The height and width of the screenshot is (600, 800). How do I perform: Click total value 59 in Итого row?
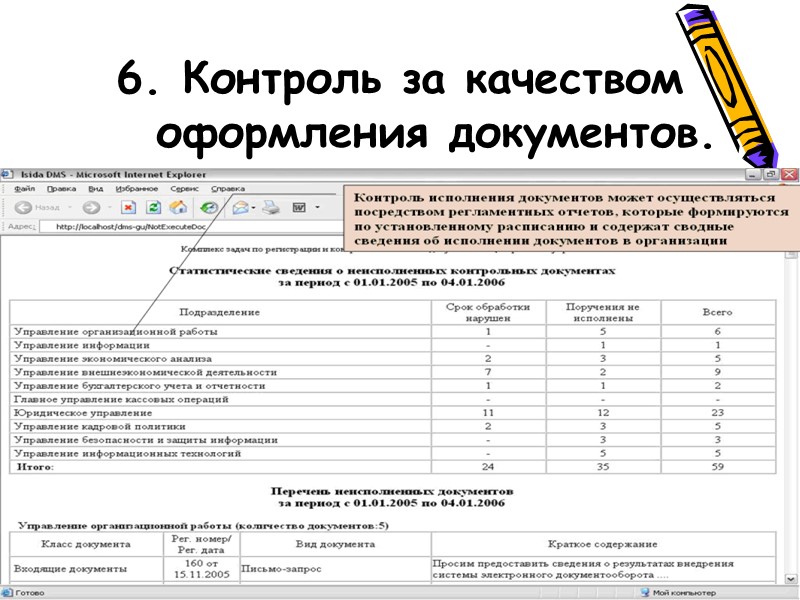pyautogui.click(x=718, y=467)
